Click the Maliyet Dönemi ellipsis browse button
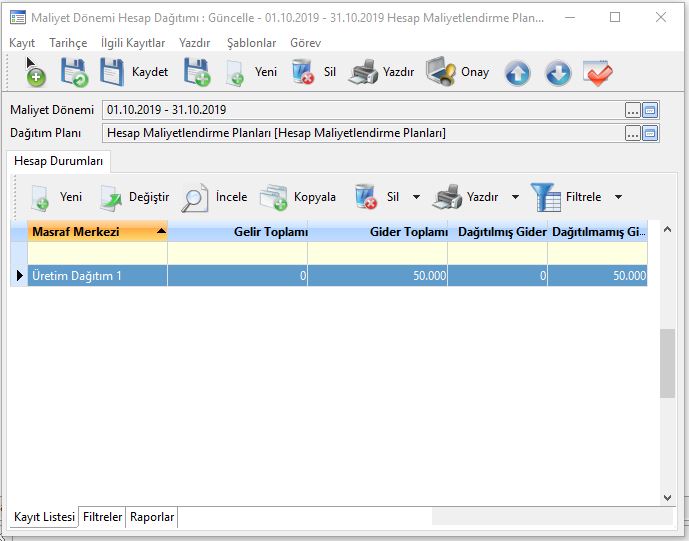Screen dimensions: 689x541 [x=632, y=110]
